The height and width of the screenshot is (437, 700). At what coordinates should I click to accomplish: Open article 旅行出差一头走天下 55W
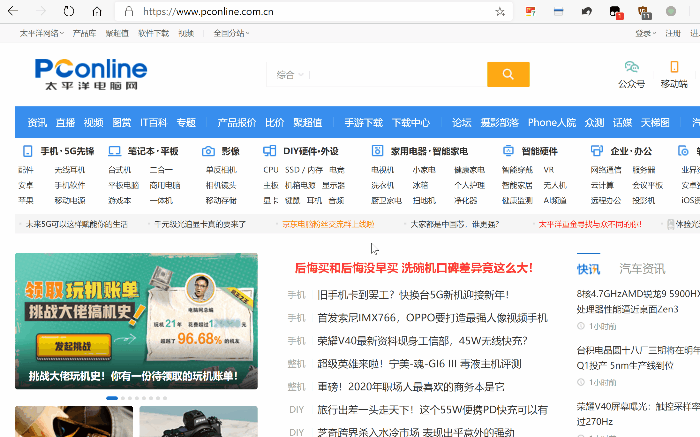432,410
